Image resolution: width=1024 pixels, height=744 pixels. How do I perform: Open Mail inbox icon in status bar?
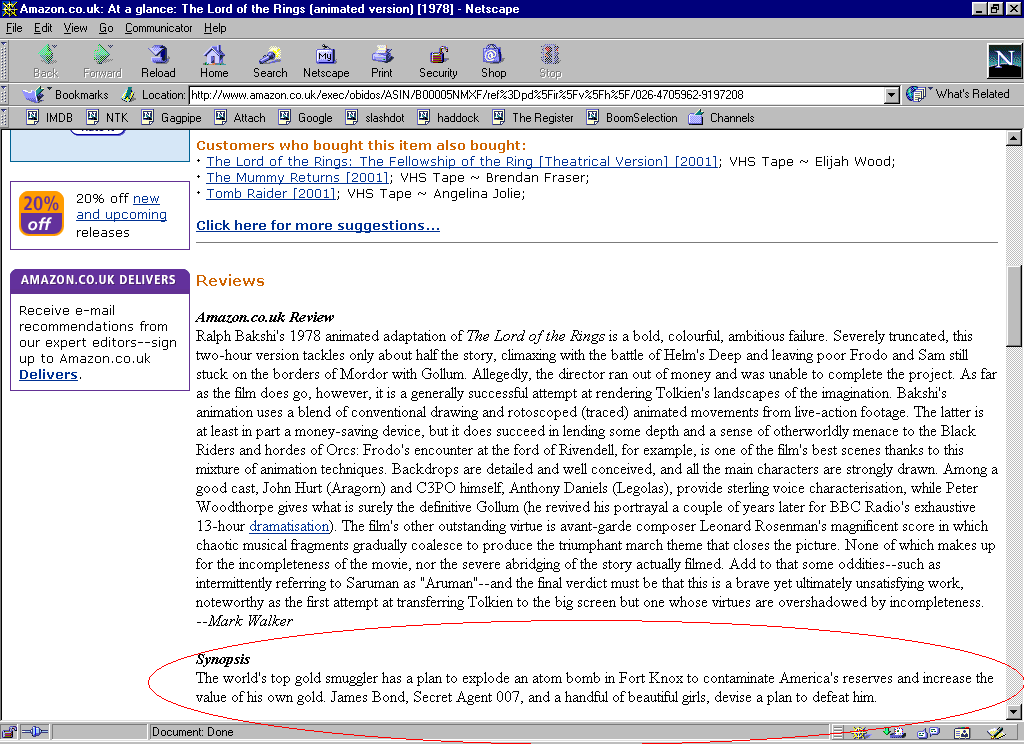tap(893, 733)
